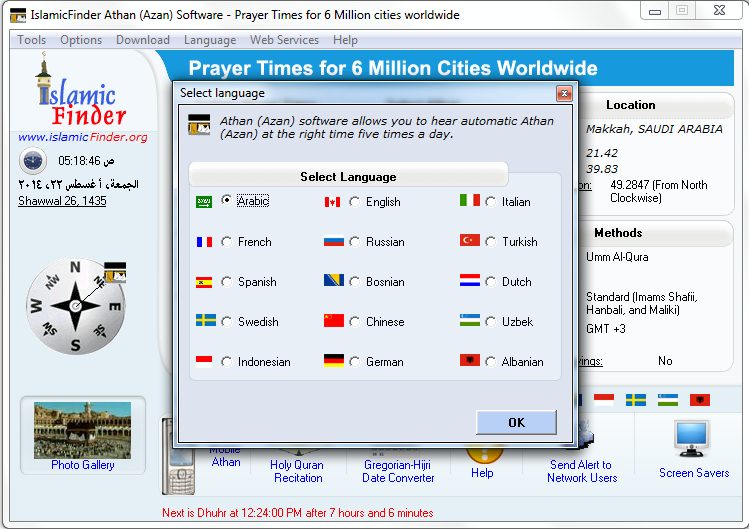
Task: Choose Turkish radio button
Action: (491, 242)
